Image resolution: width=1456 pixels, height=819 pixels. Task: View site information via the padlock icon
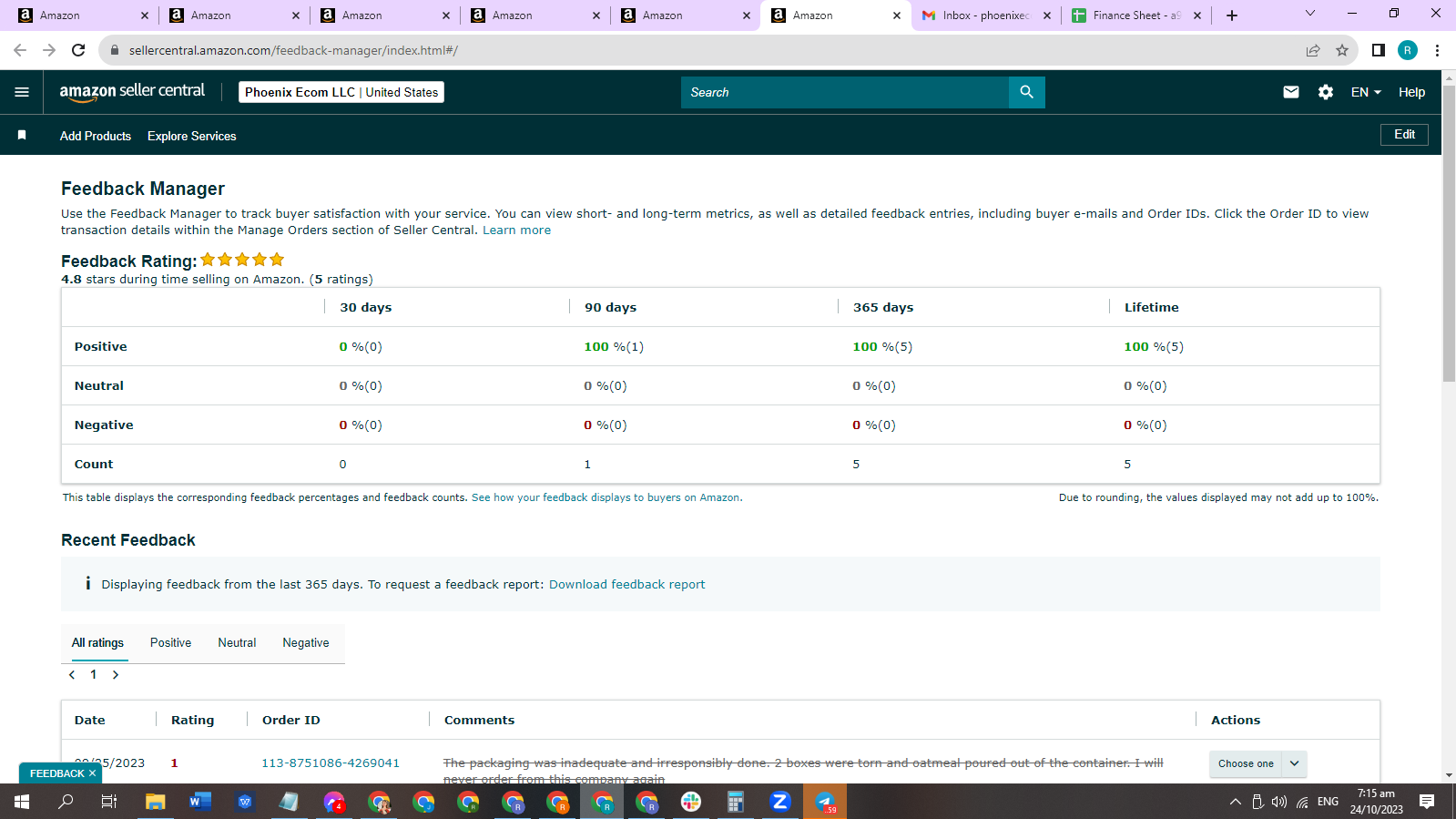(x=115, y=50)
